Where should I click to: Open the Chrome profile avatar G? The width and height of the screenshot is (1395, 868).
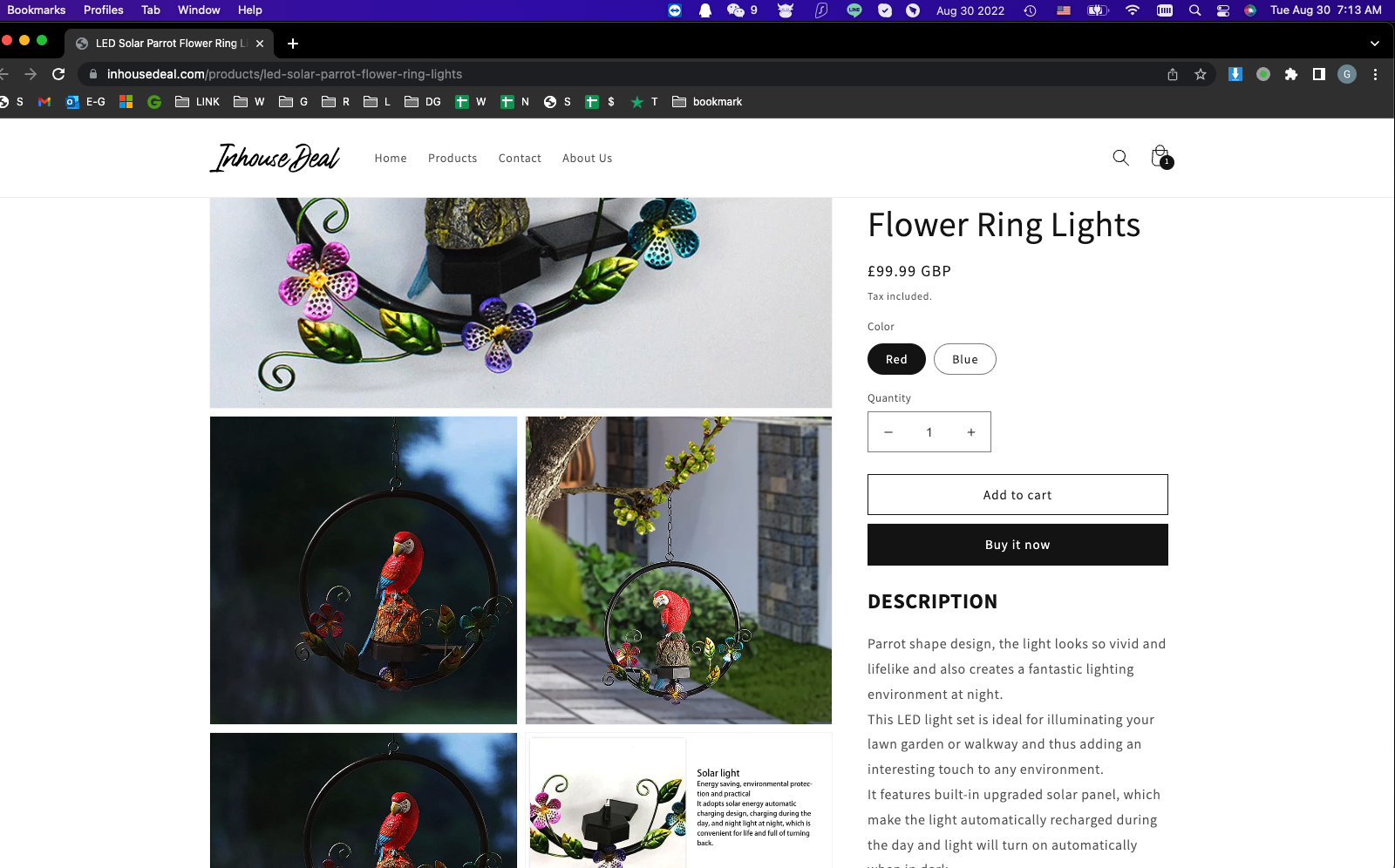(1347, 74)
